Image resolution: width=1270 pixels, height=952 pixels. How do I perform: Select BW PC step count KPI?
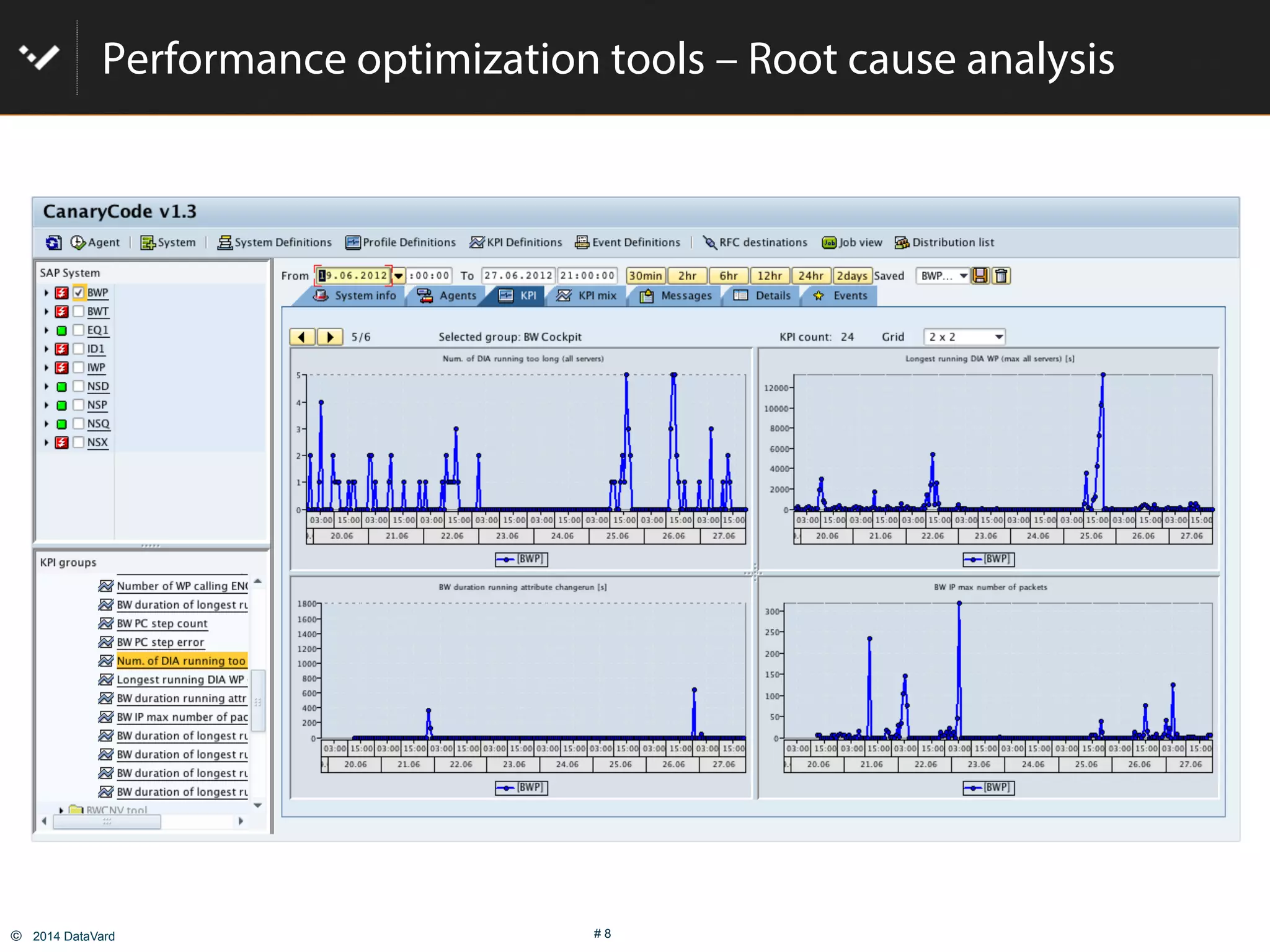[162, 624]
